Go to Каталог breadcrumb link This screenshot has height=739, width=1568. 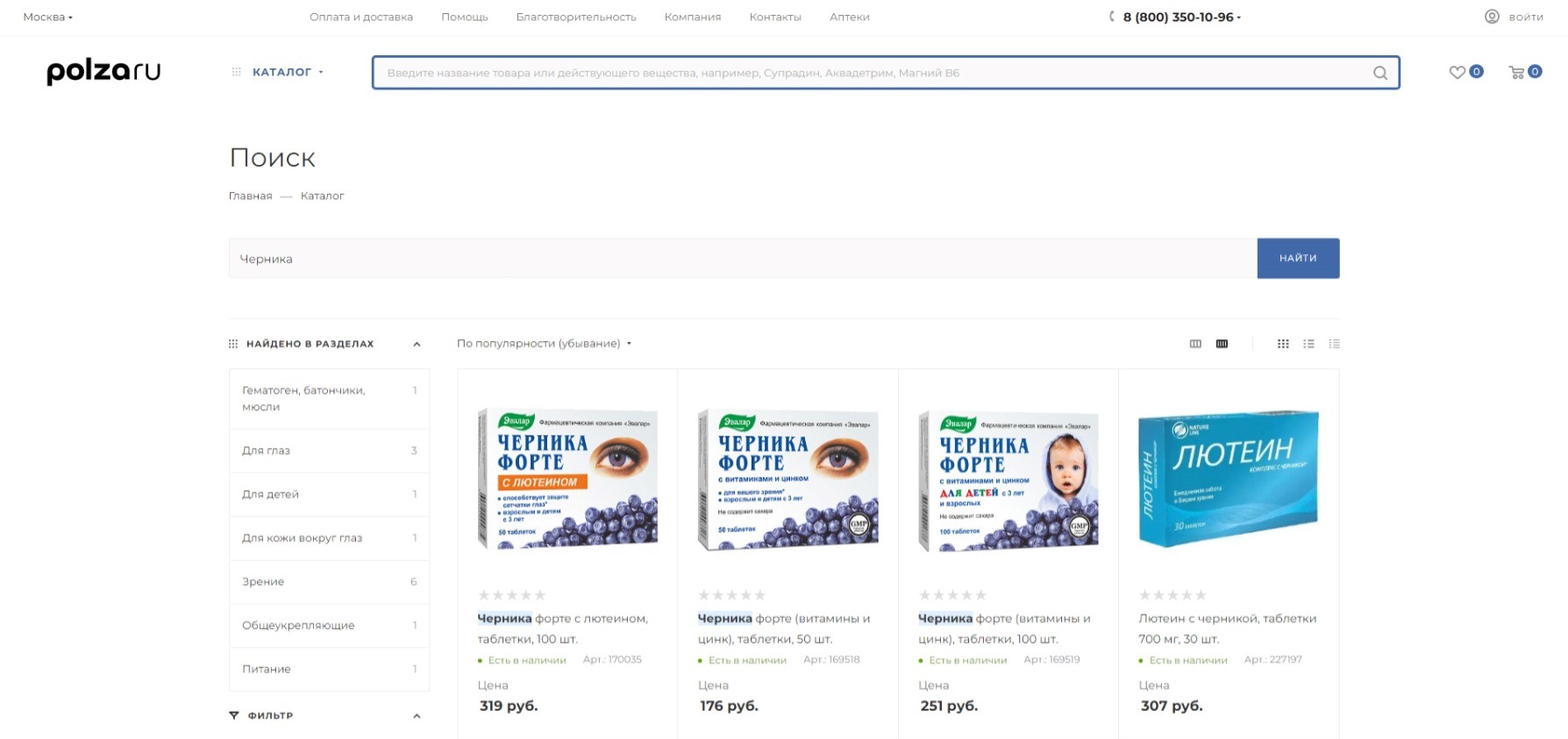point(322,195)
